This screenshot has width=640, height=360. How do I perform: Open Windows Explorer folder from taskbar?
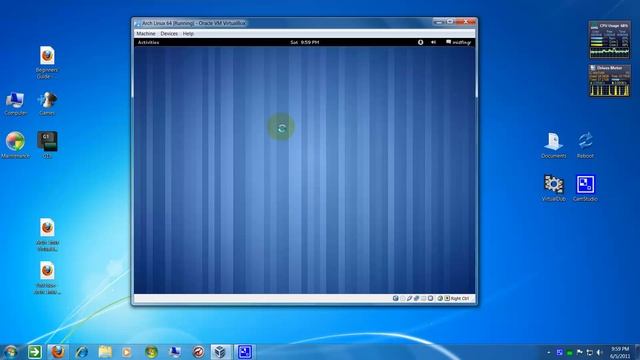tap(105, 352)
